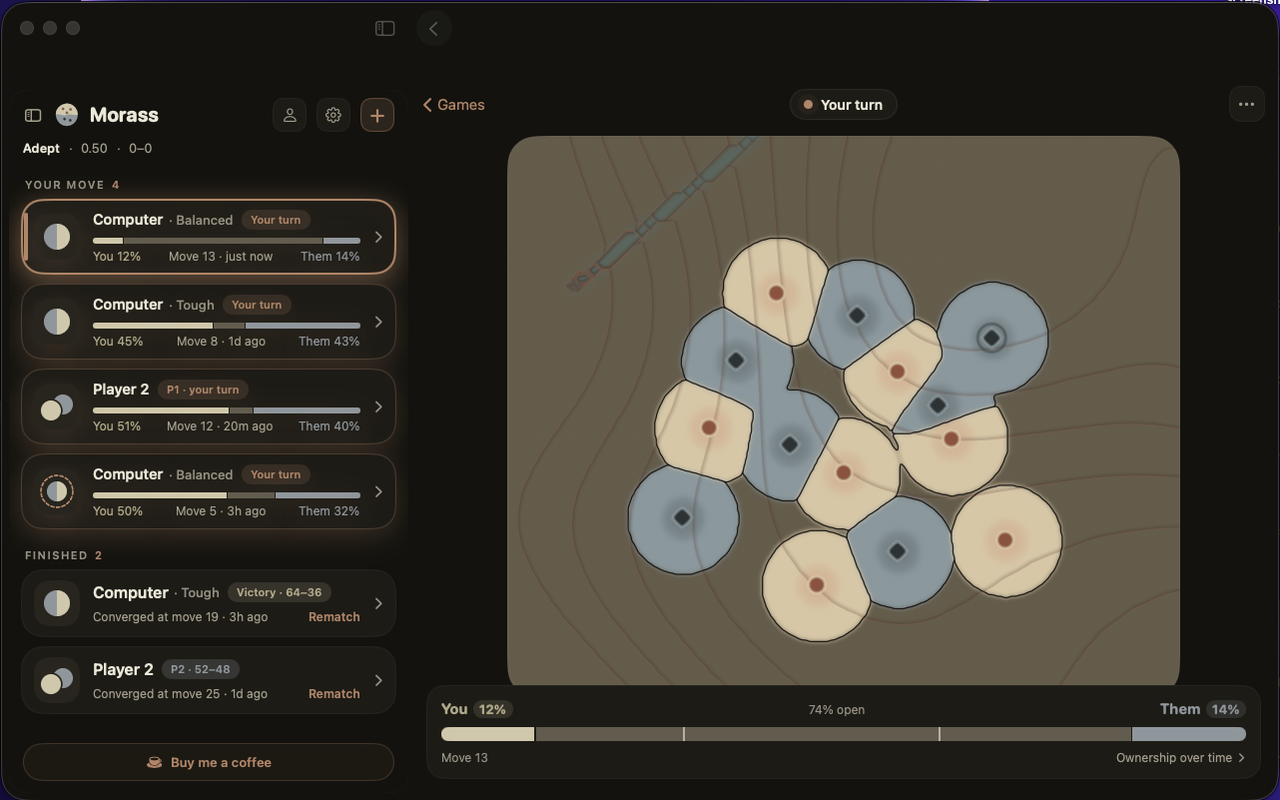This screenshot has height=800, width=1280.
Task: Start a new game with plus button
Action: [x=377, y=115]
